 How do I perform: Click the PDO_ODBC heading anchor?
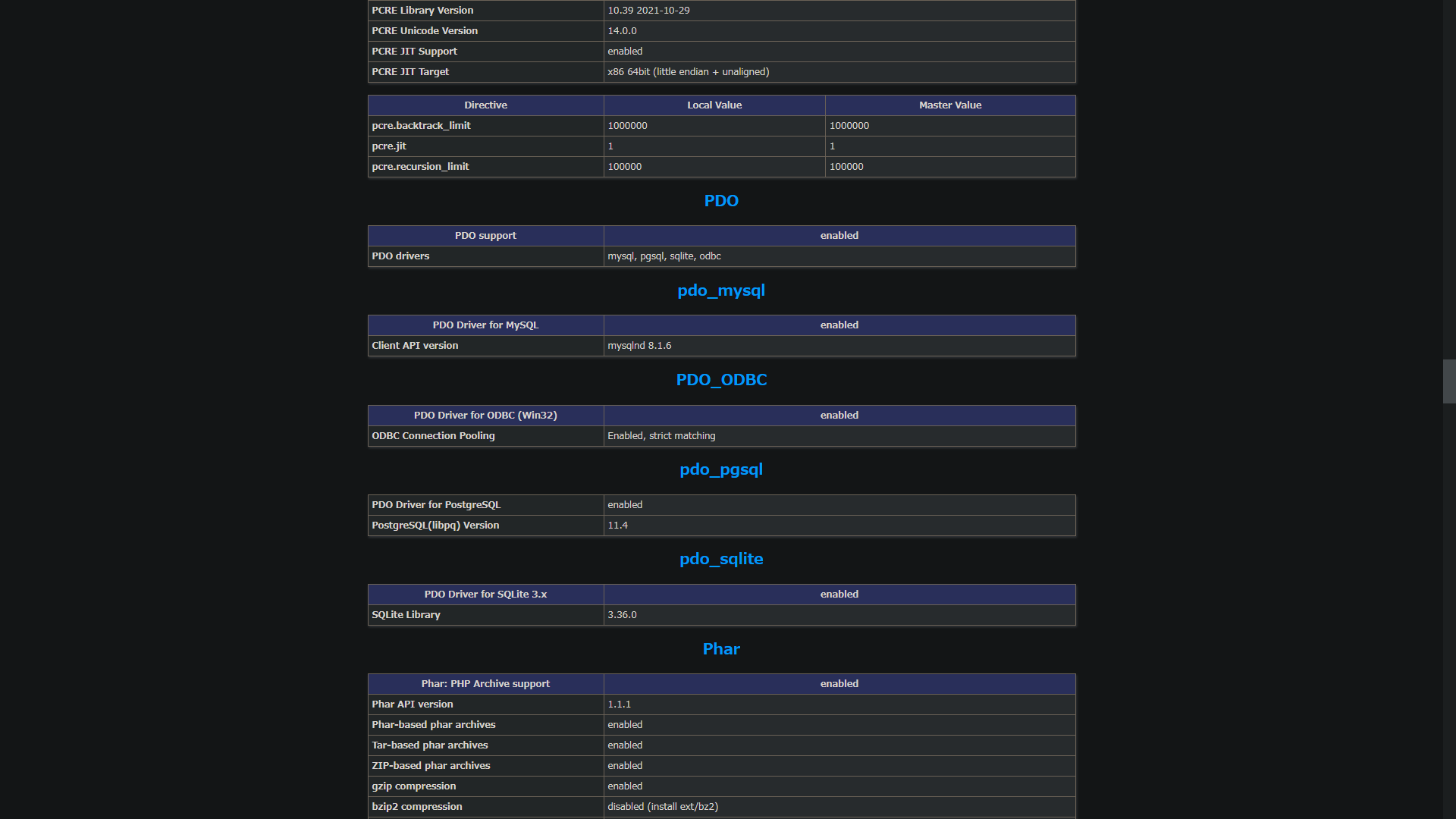pos(720,380)
